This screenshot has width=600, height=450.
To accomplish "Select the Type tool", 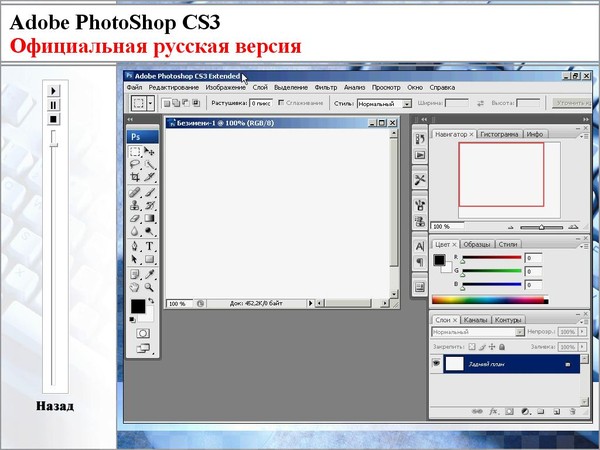I will pos(149,246).
